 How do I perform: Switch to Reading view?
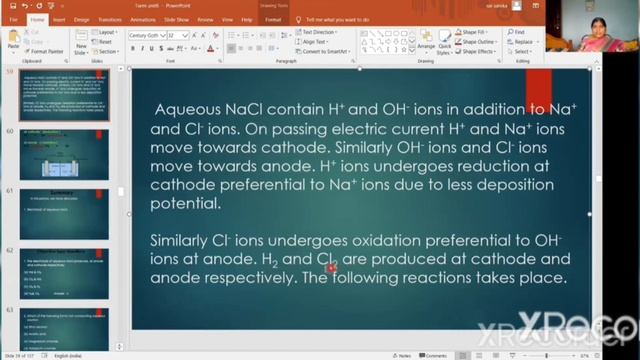496,356
